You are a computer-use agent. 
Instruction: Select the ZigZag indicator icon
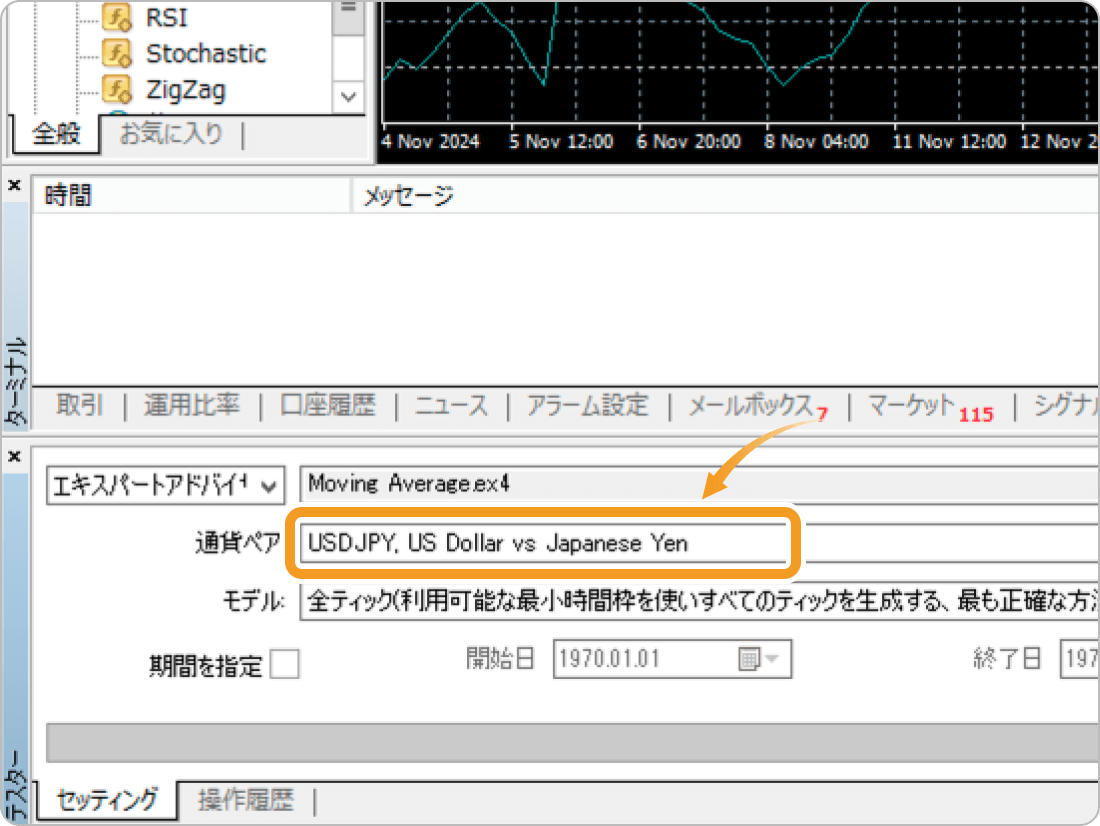coord(116,89)
